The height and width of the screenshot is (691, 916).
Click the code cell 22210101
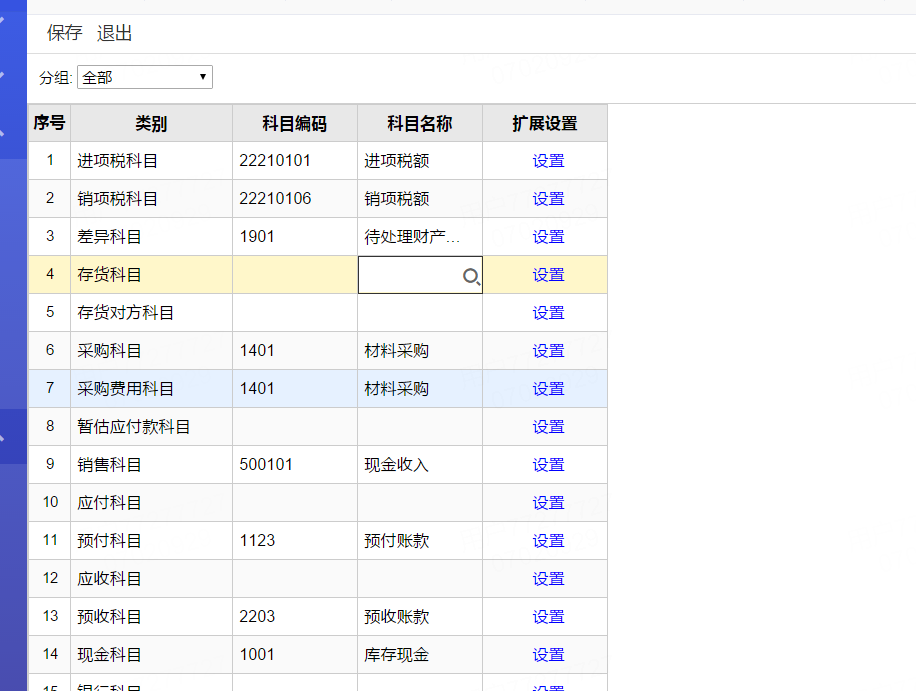click(x=295, y=161)
